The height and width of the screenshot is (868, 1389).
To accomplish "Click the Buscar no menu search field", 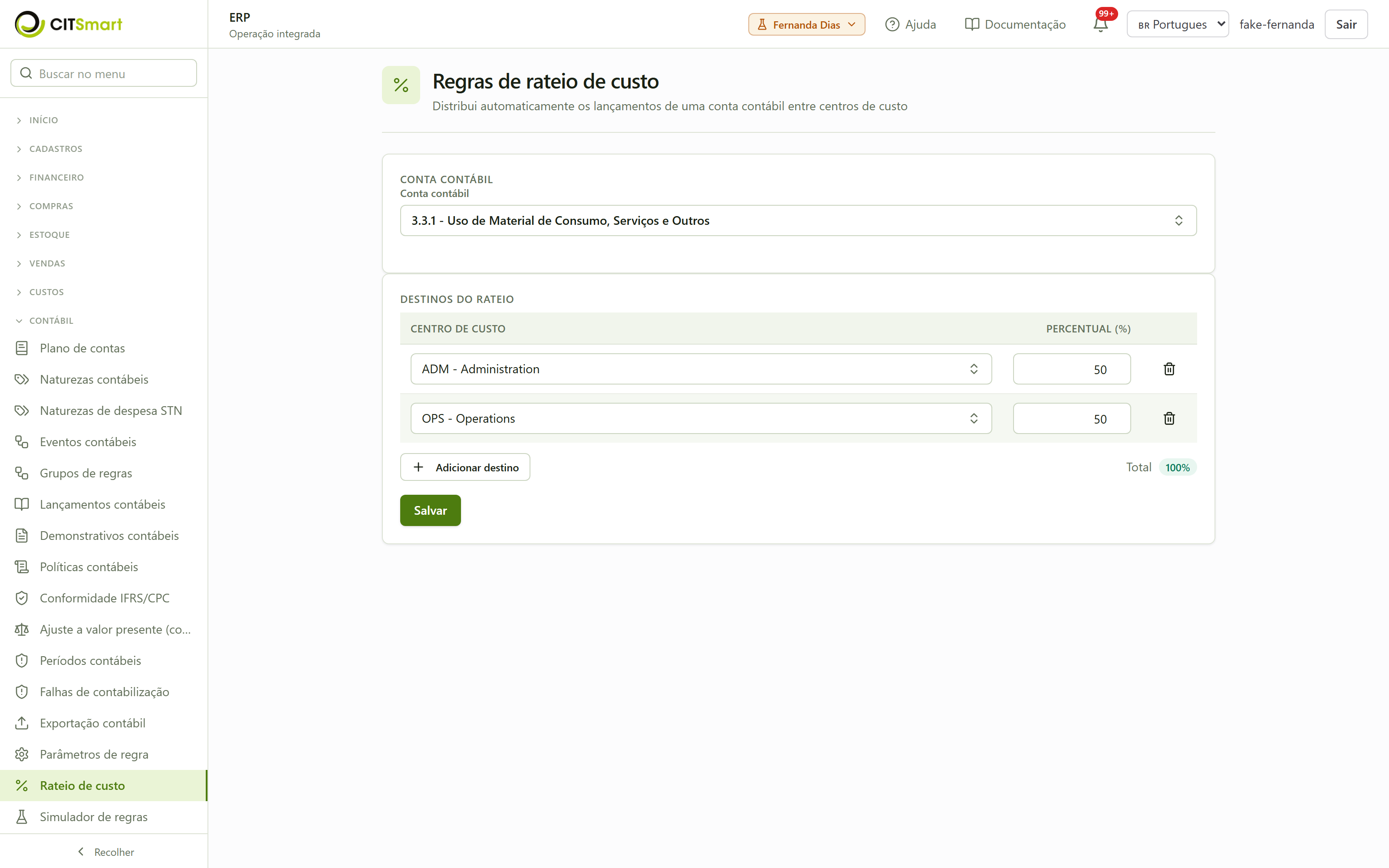I will coord(103,73).
